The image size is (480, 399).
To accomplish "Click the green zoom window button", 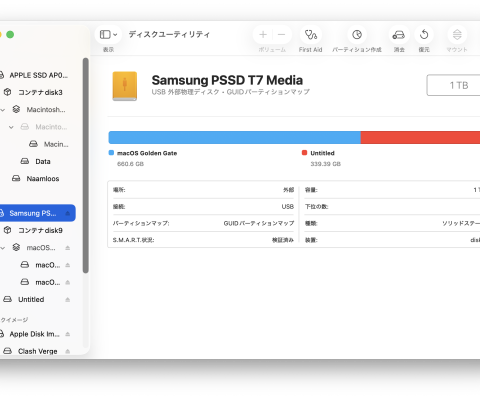I will (x=10, y=34).
